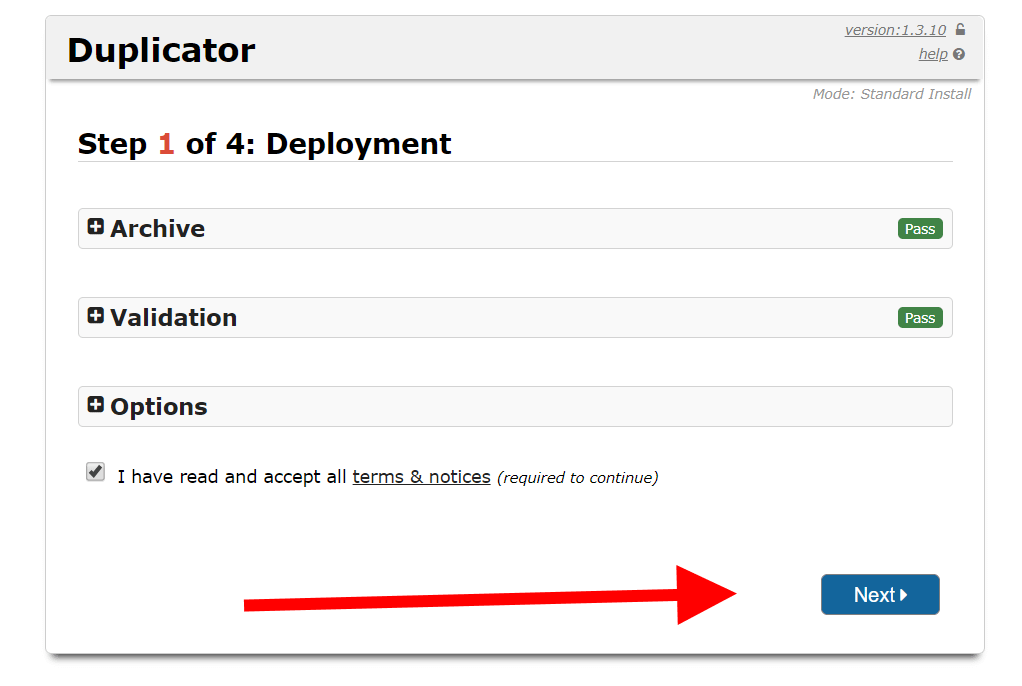Click the Pass badge on Archive section
This screenshot has height=686, width=1022.
(x=919, y=228)
